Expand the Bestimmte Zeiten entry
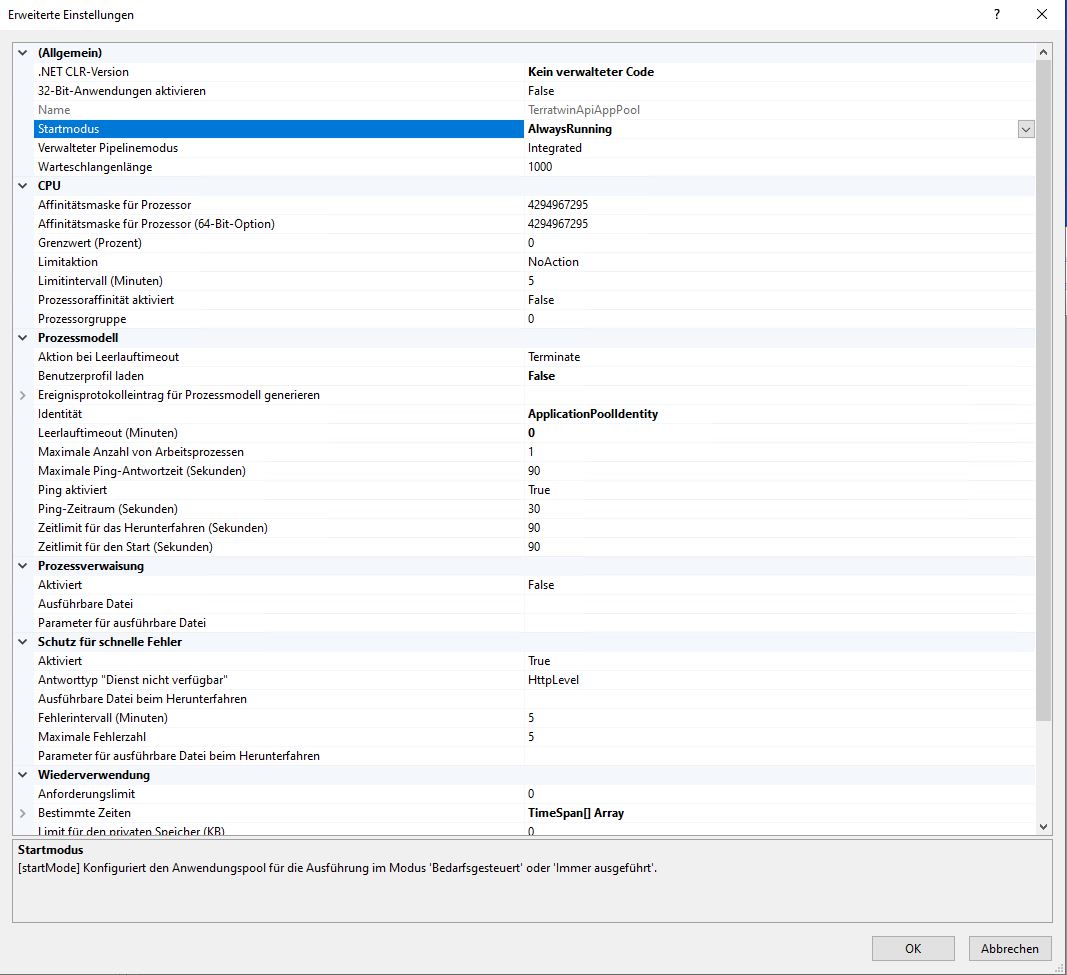1067x975 pixels. (23, 813)
